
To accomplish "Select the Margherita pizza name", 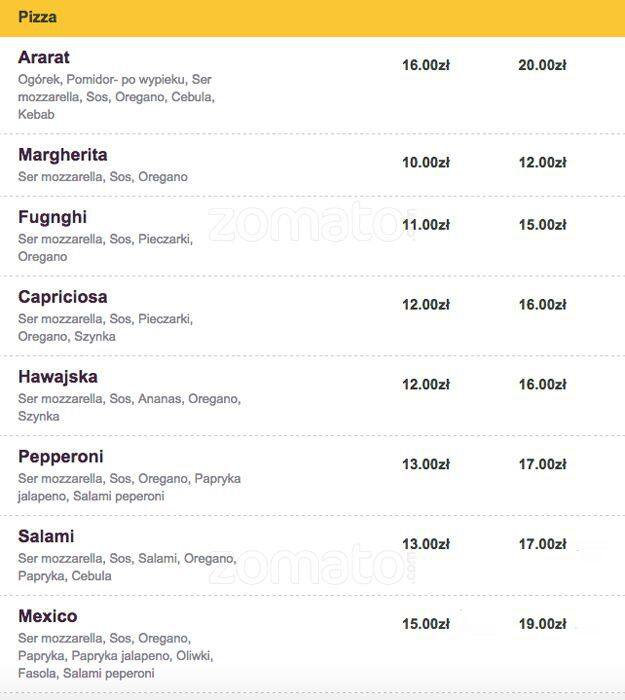I will [x=63, y=155].
